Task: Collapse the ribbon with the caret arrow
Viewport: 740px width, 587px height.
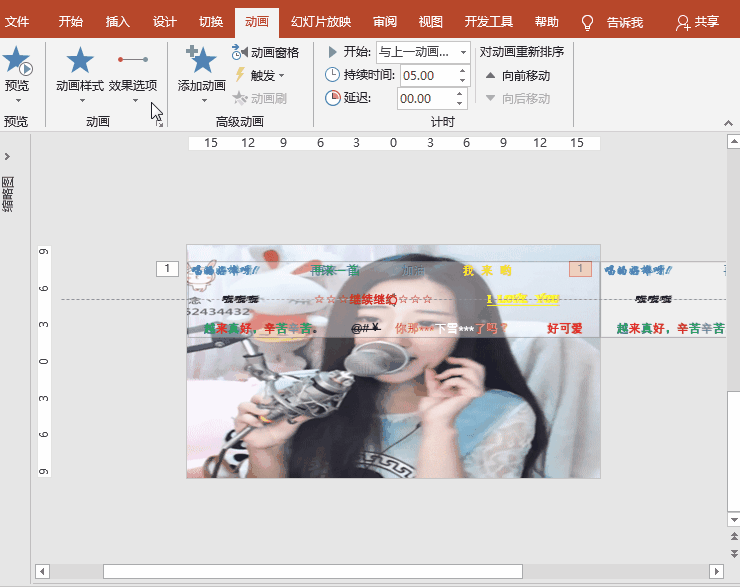Action: click(x=728, y=123)
